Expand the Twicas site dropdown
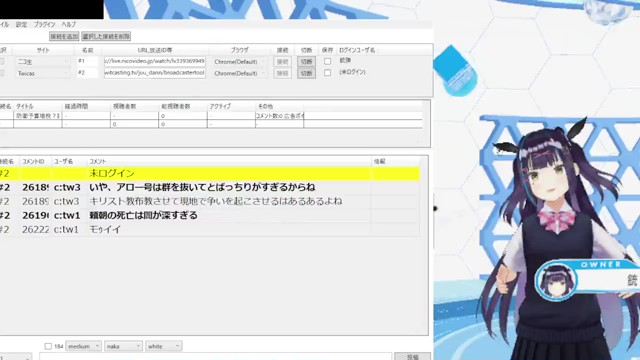 click(x=43, y=73)
